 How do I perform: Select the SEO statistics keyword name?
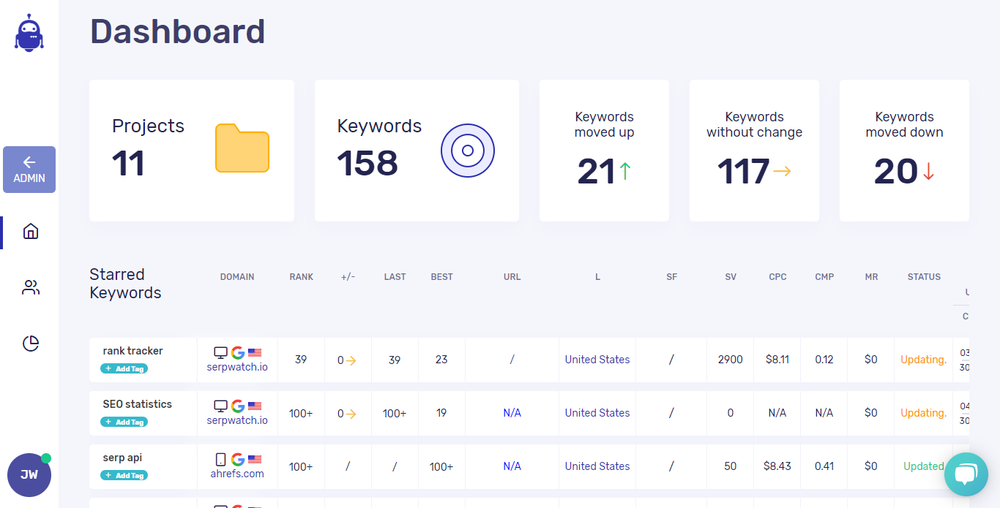[x=137, y=404]
